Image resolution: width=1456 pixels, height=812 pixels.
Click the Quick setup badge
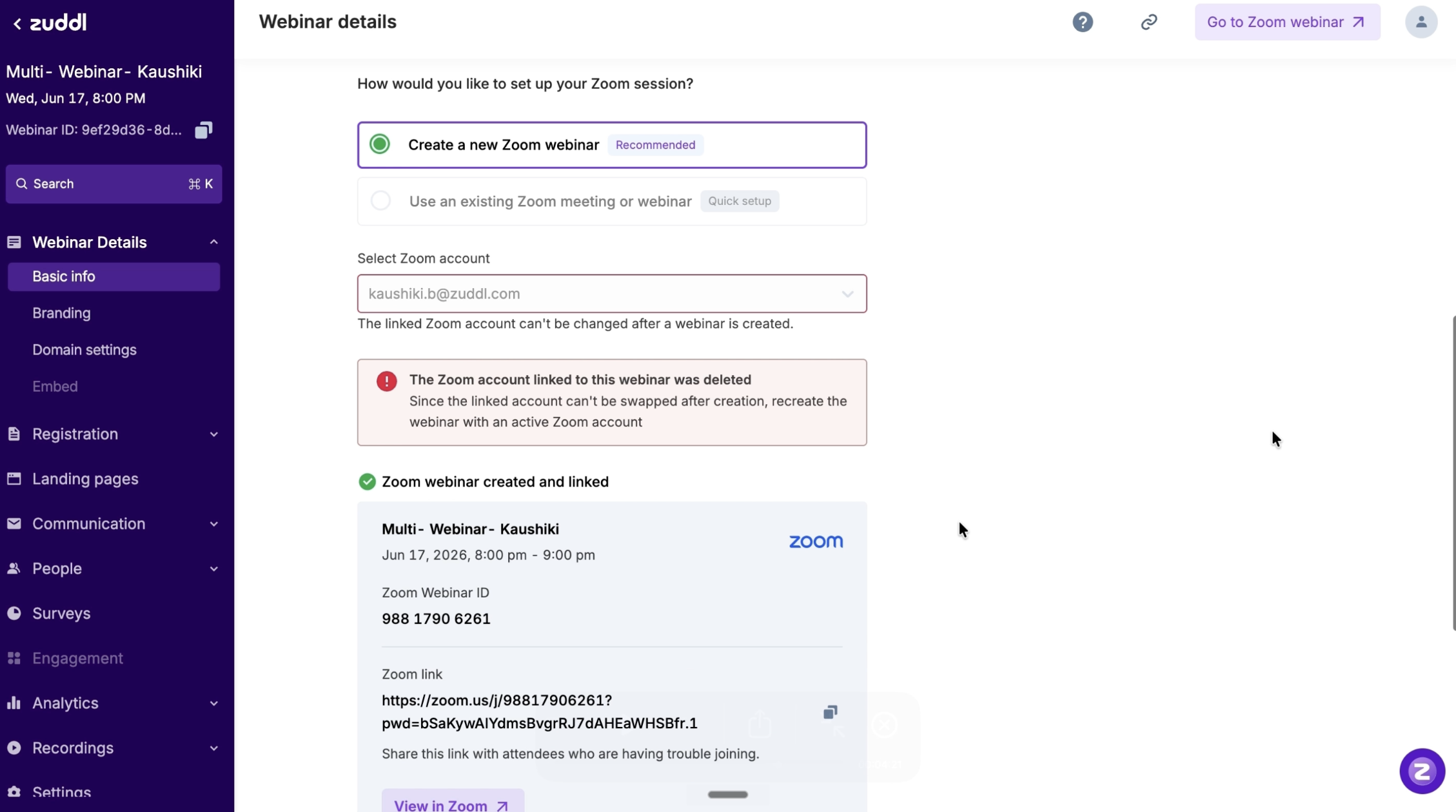(740, 201)
